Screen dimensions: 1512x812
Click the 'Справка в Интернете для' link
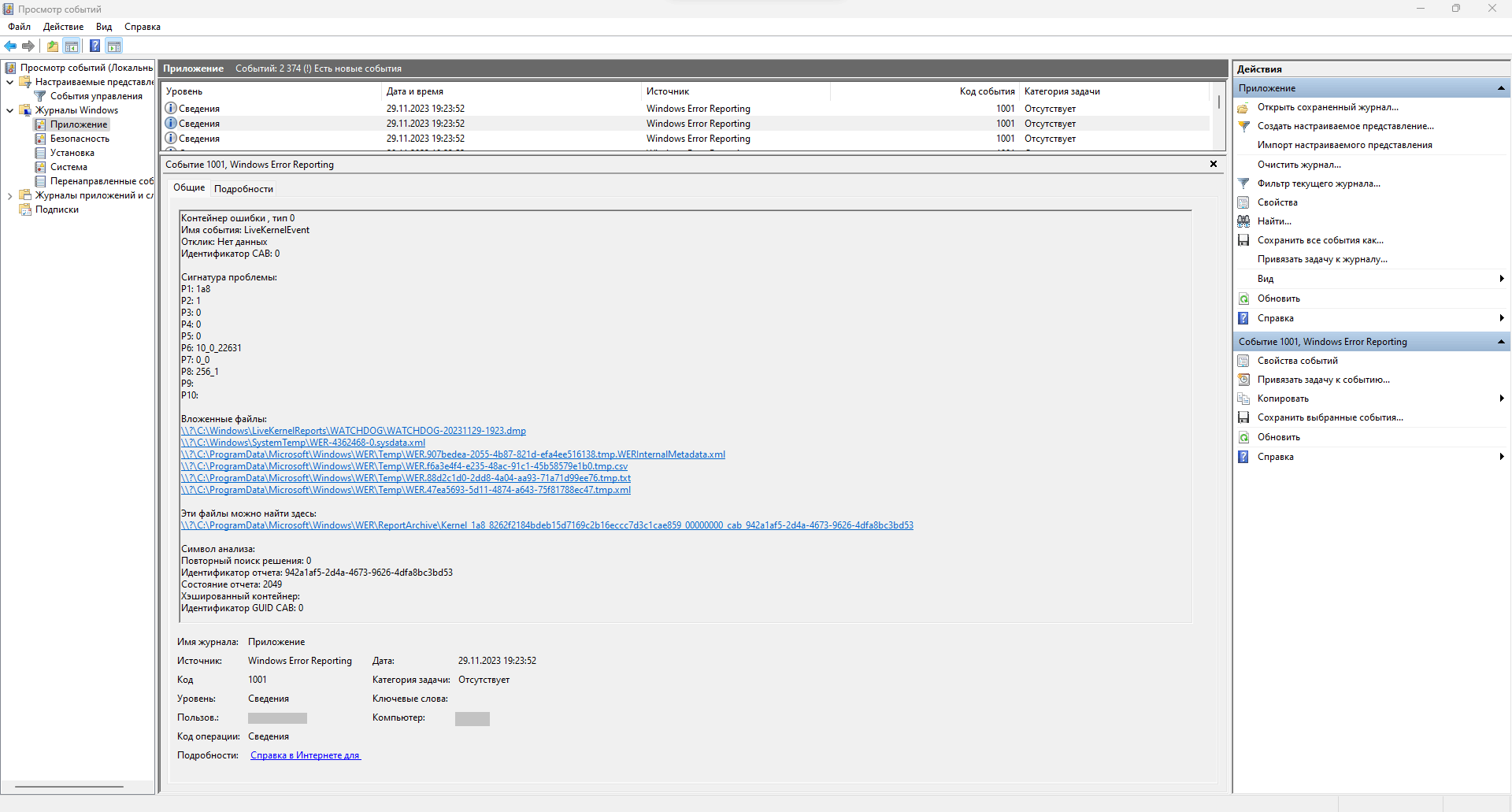point(306,755)
